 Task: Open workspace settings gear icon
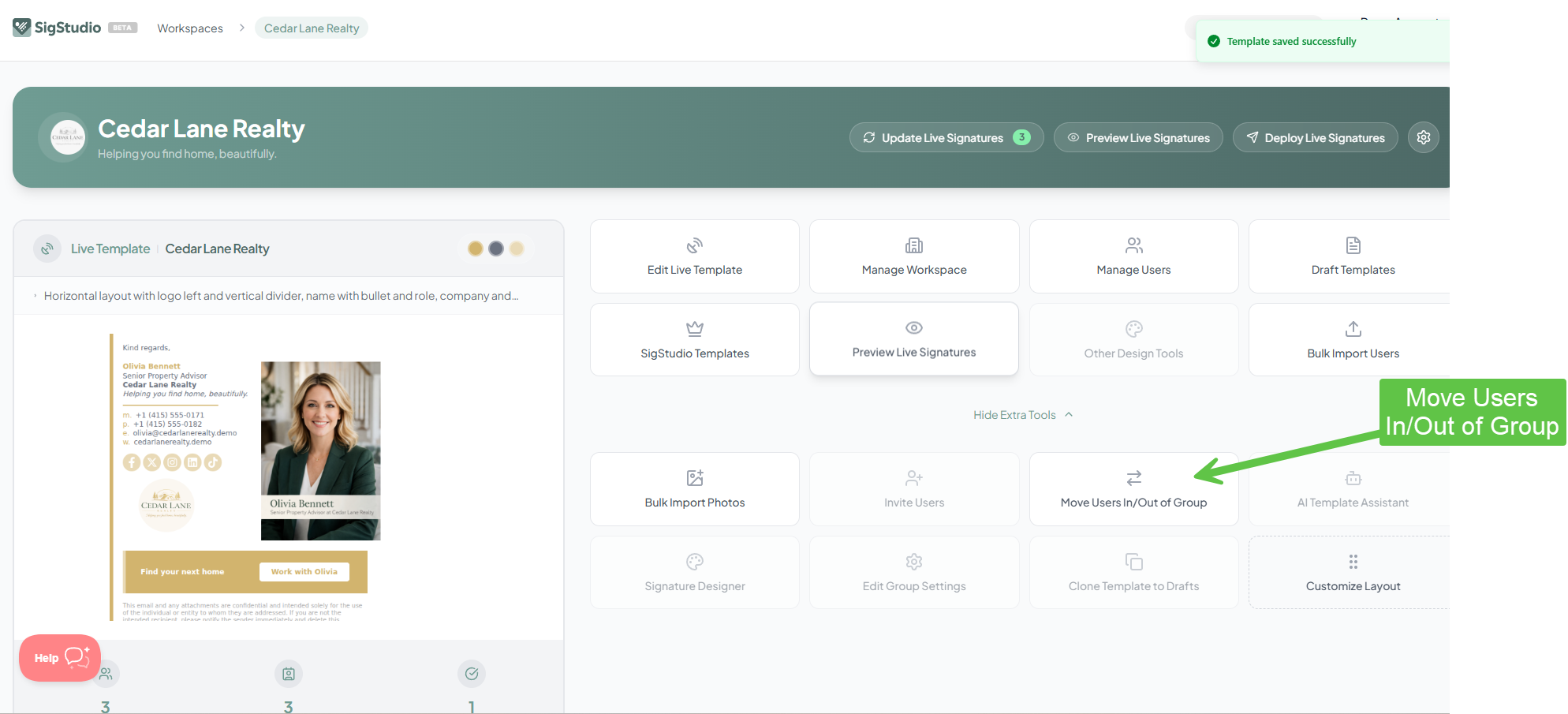(x=1423, y=137)
